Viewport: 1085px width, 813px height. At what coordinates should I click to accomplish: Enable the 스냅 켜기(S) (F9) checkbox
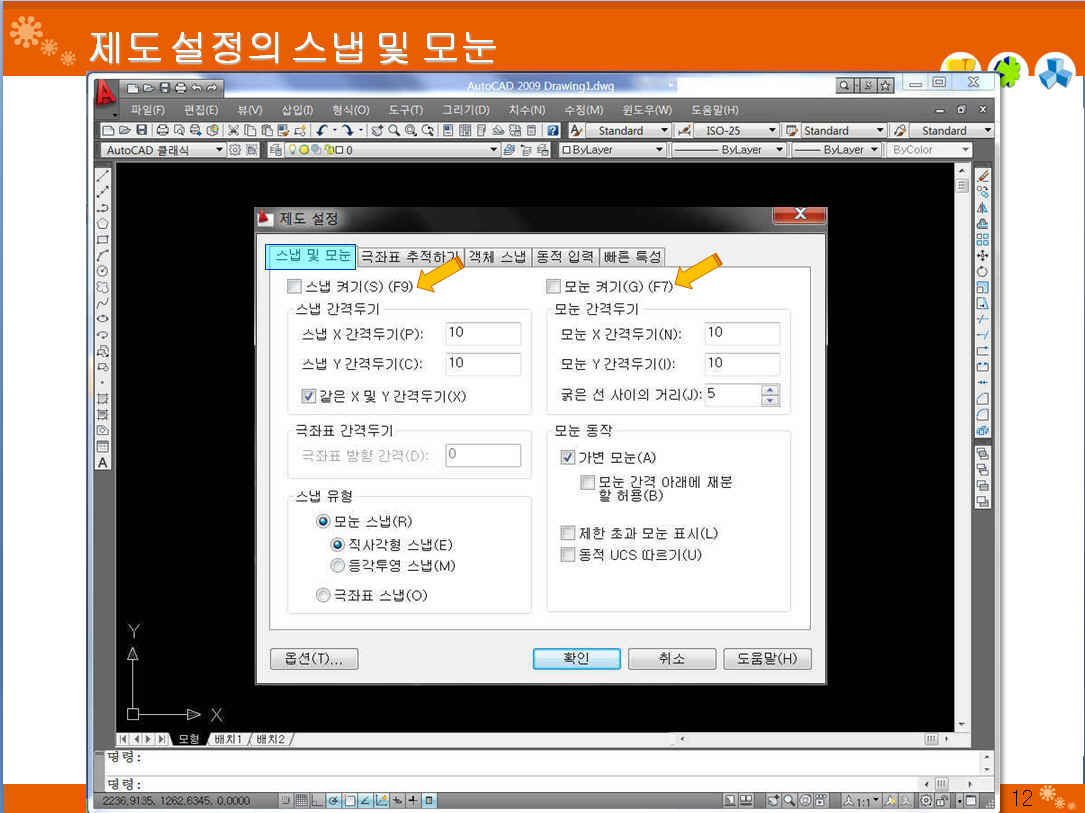coord(294,287)
